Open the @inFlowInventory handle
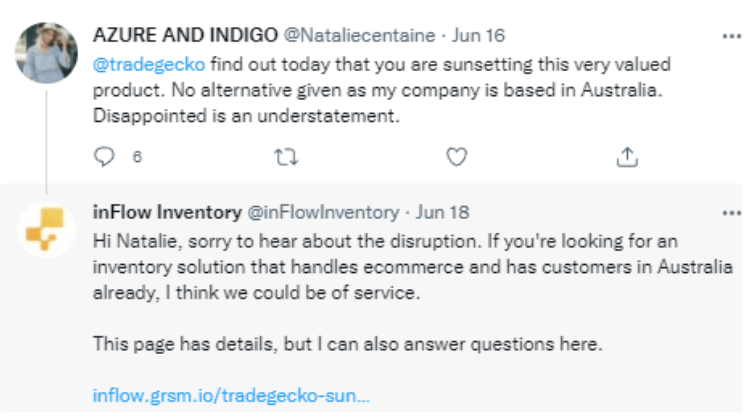 coord(323,212)
